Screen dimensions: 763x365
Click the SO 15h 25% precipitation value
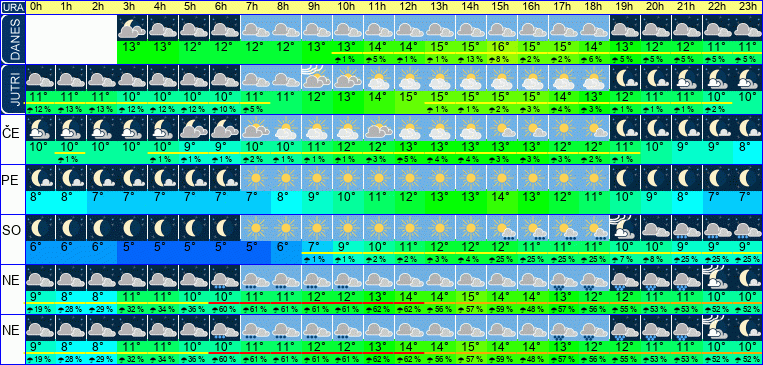[502, 259]
